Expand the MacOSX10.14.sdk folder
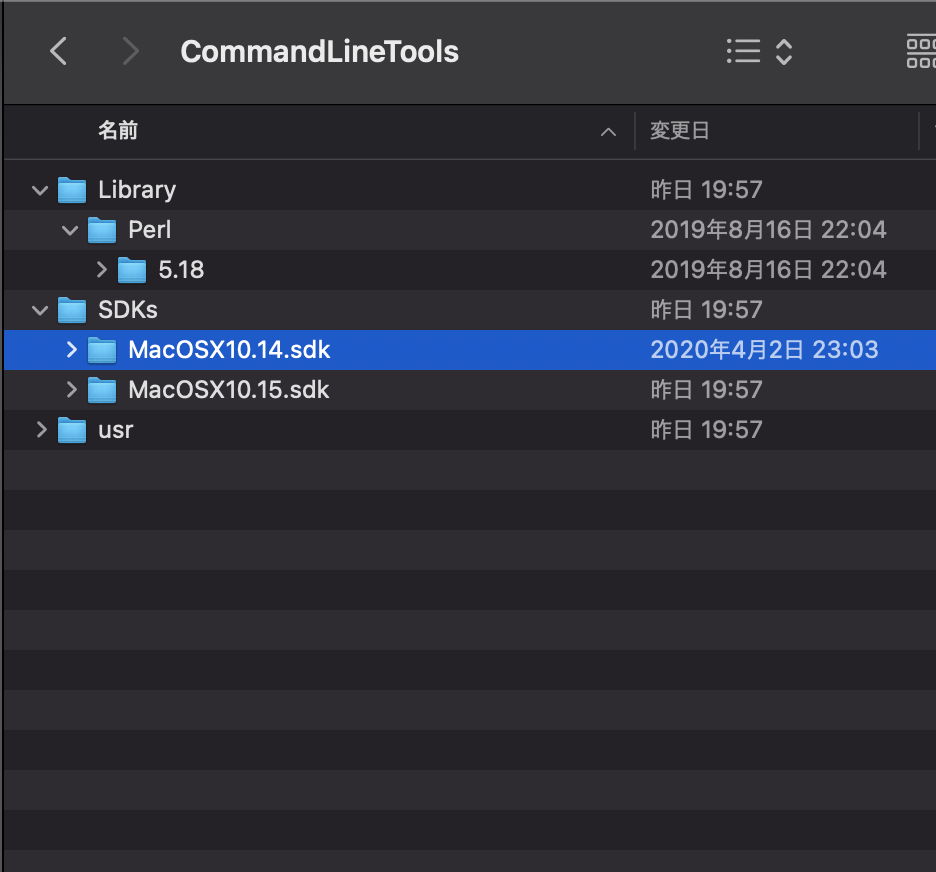The image size is (936, 872). (x=72, y=349)
